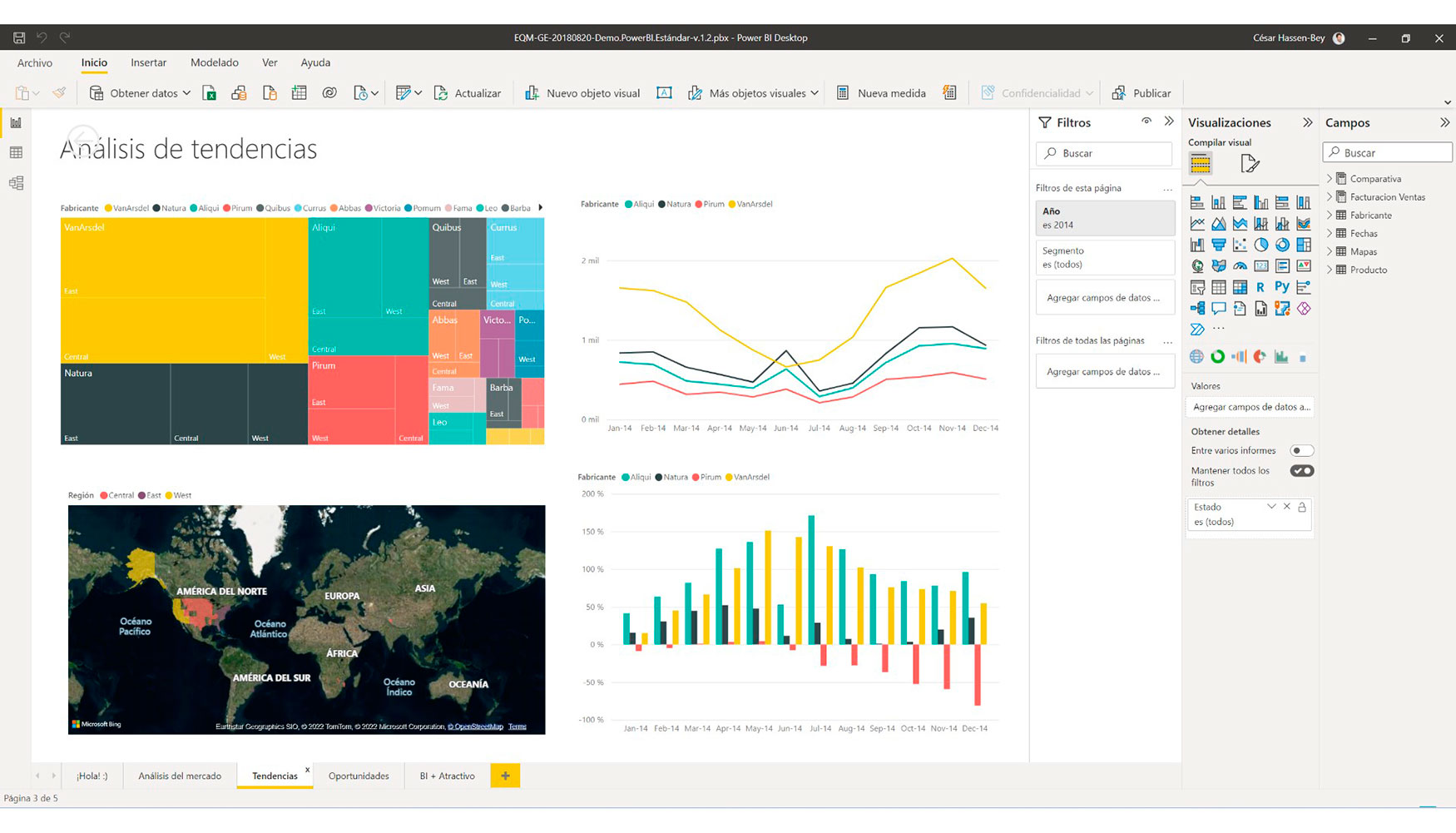Toggle 'Entre varios informes' switch
The width and height of the screenshot is (1456, 833).
pos(1301,450)
